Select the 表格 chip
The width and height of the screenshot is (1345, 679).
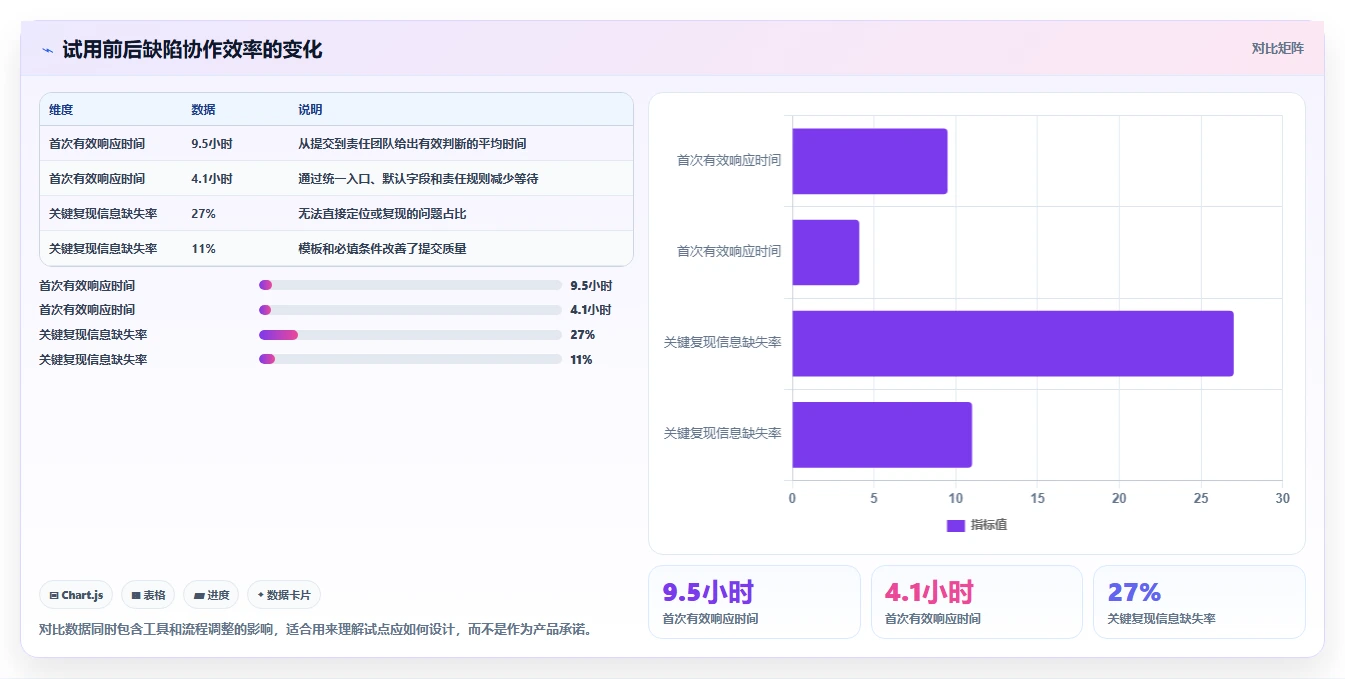(x=148, y=595)
